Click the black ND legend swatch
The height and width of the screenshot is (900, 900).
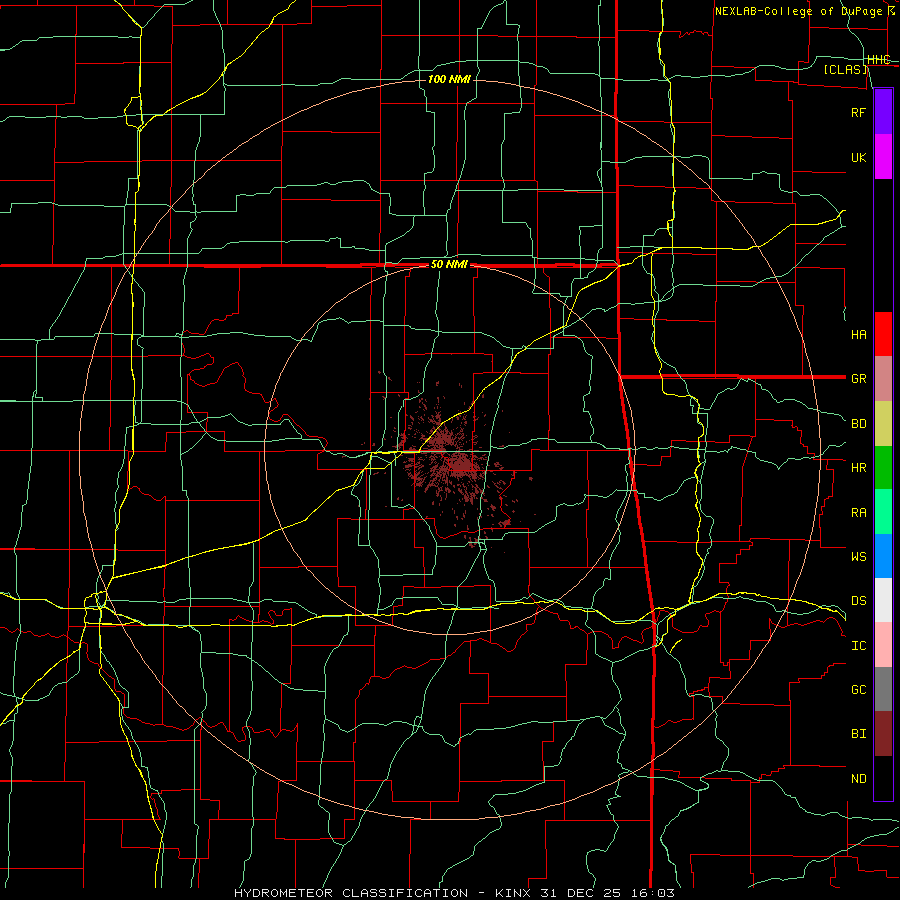point(883,778)
